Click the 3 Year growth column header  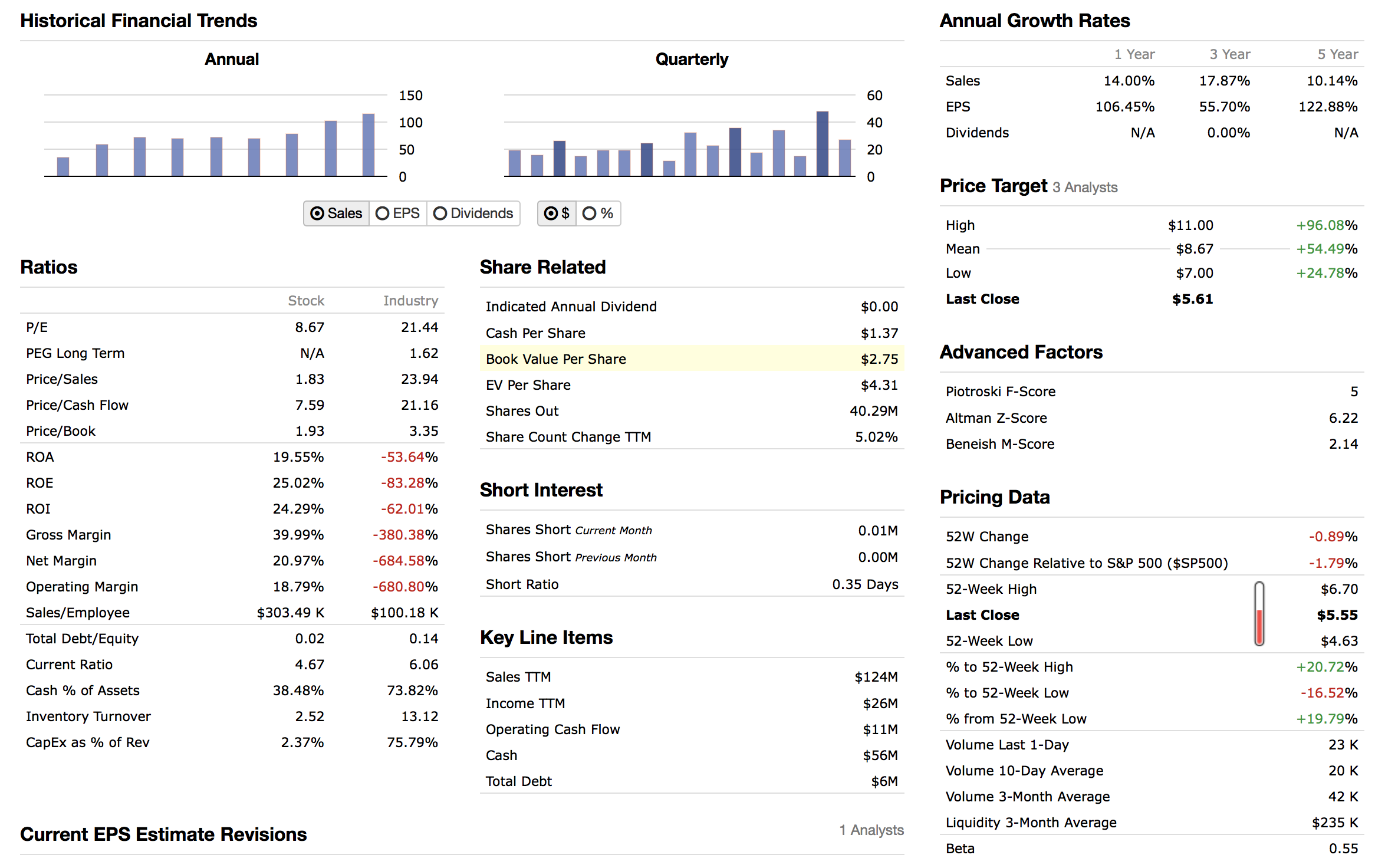1229,54
